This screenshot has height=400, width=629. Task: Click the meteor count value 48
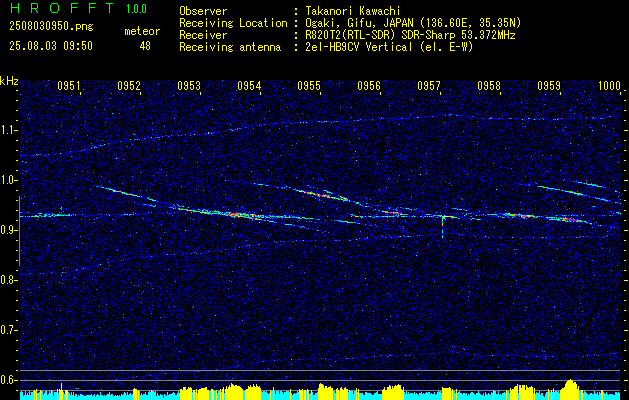(x=145, y=46)
